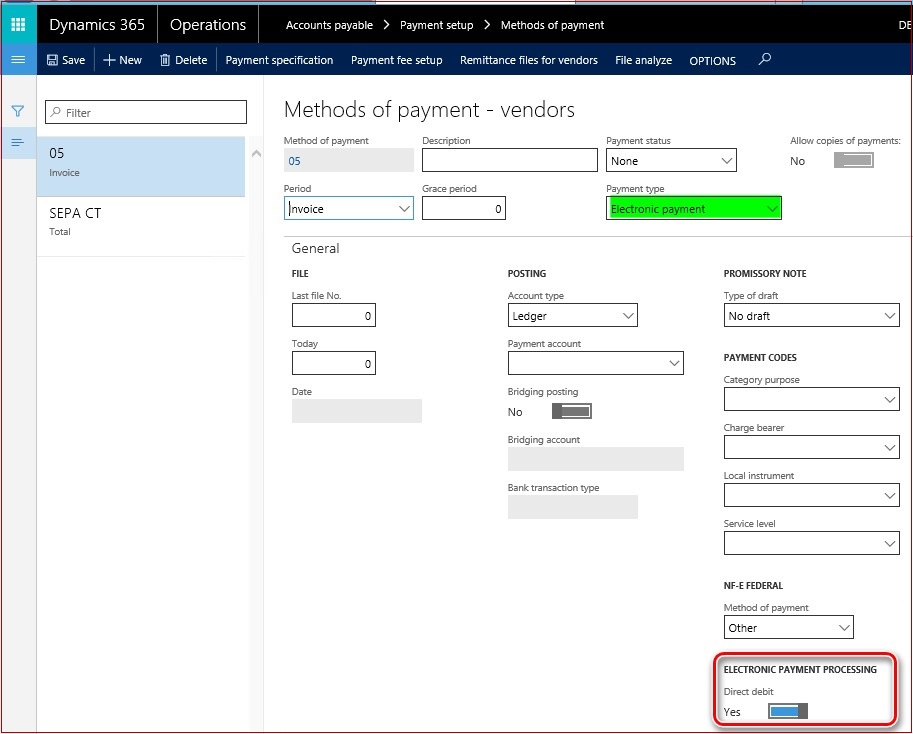Toggle the list view lines icon
This screenshot has width=913, height=734.
click(x=17, y=143)
